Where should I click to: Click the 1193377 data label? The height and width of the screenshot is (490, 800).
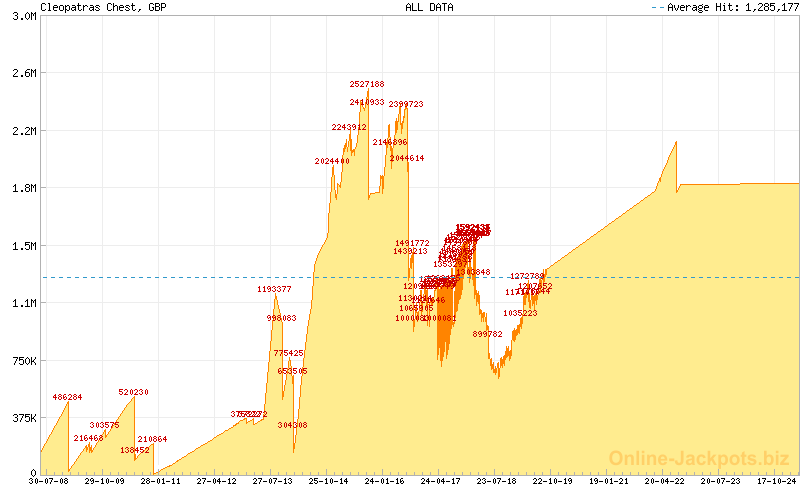pos(274,289)
